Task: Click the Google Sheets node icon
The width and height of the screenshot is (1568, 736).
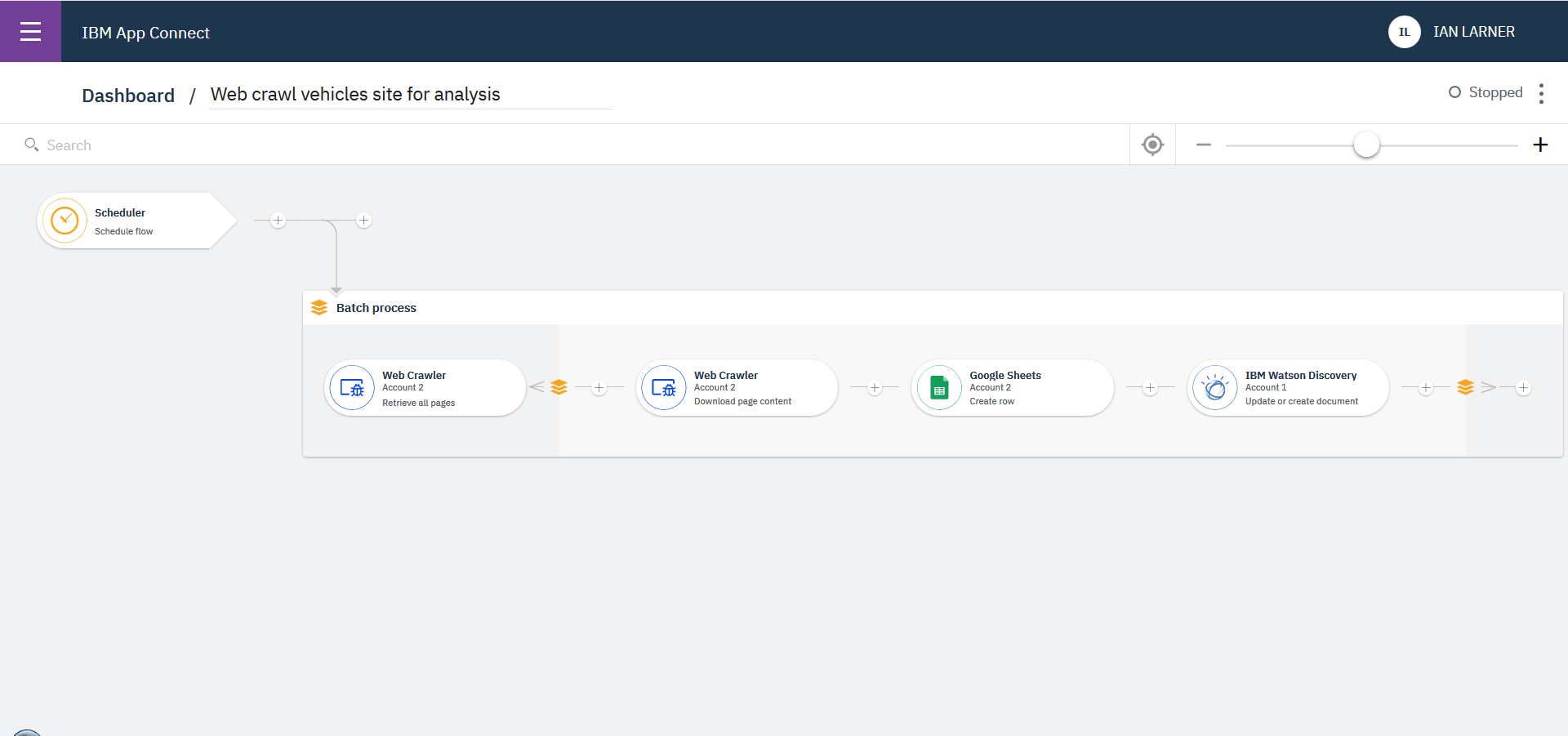Action: pos(939,388)
